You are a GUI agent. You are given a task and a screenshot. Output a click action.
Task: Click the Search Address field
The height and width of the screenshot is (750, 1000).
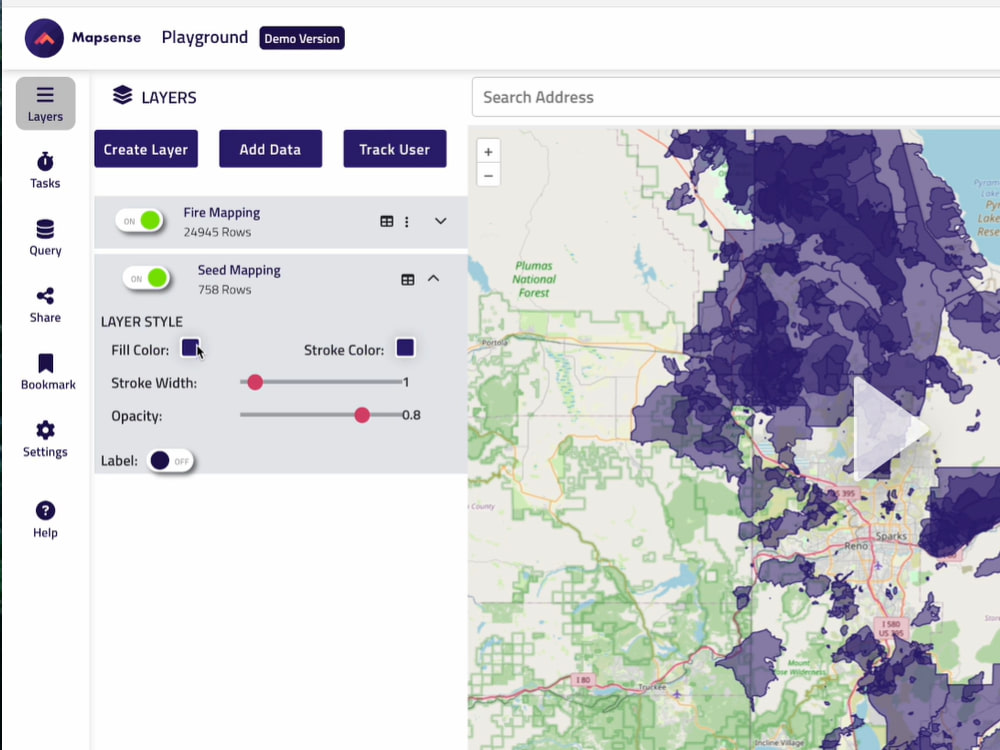[736, 97]
